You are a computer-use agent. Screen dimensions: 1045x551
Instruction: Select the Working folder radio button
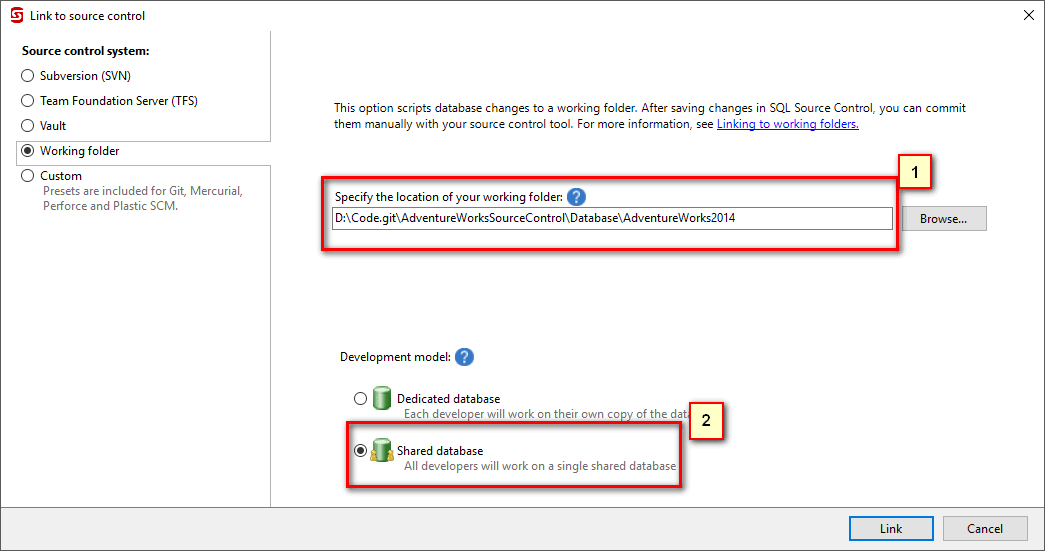(27, 151)
